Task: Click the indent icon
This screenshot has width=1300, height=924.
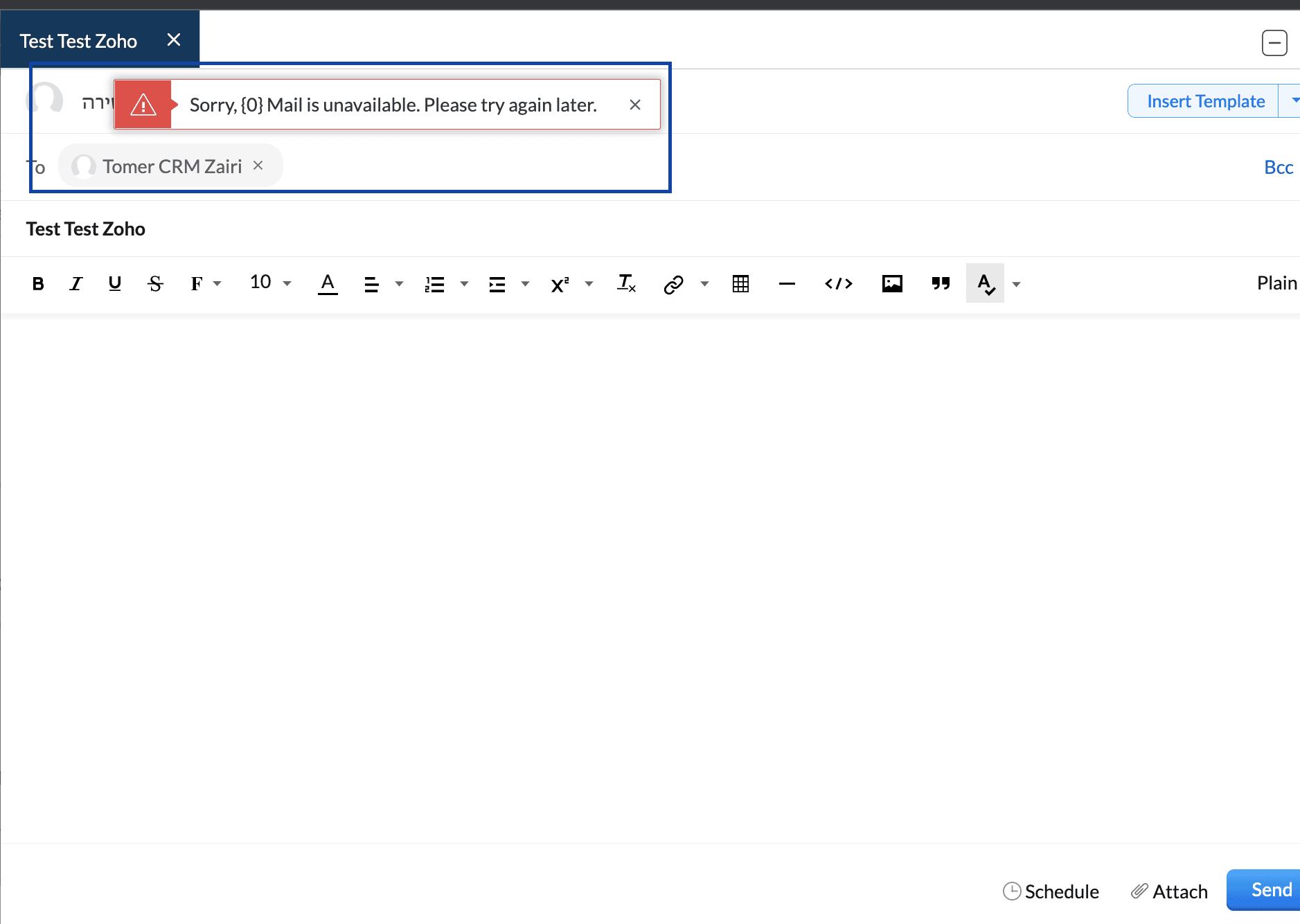Action: click(x=497, y=284)
